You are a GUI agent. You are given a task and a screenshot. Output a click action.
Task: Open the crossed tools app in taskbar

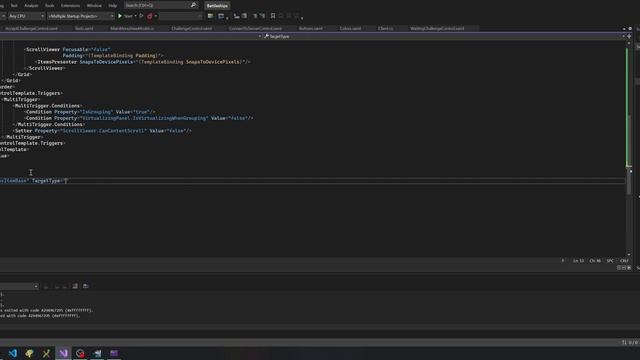(46, 353)
